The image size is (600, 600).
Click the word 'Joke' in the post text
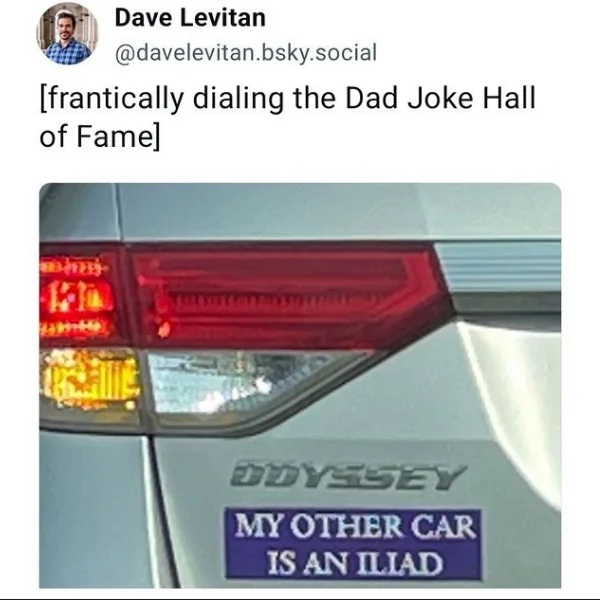click(440, 98)
